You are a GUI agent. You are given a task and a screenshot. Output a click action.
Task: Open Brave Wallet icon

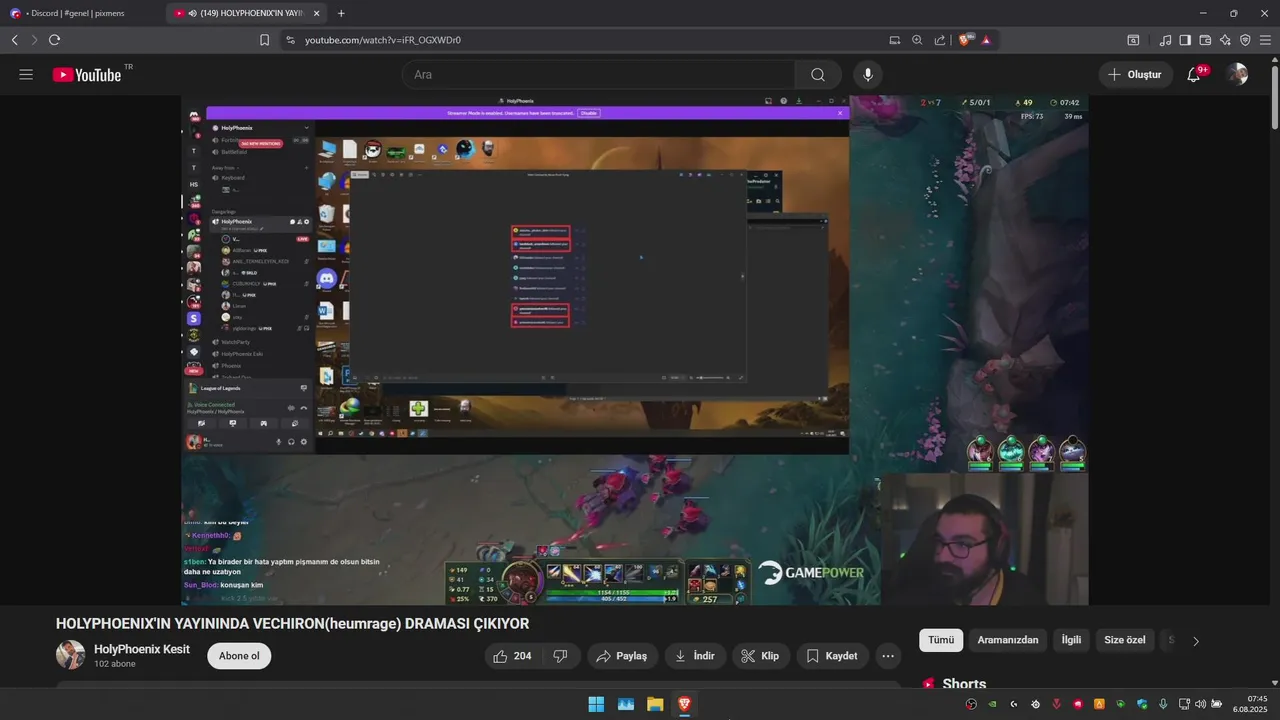click(1205, 40)
